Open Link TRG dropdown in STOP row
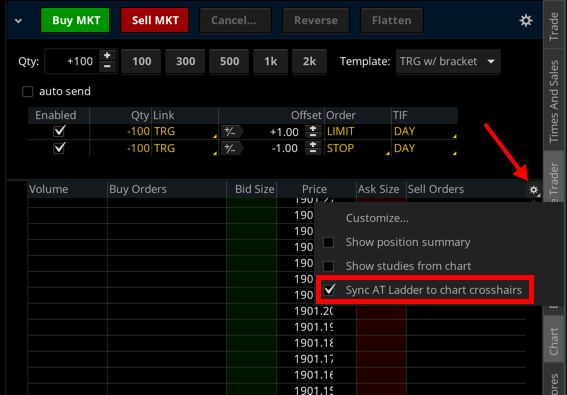Viewport: 567px width, 395px height. (185, 148)
